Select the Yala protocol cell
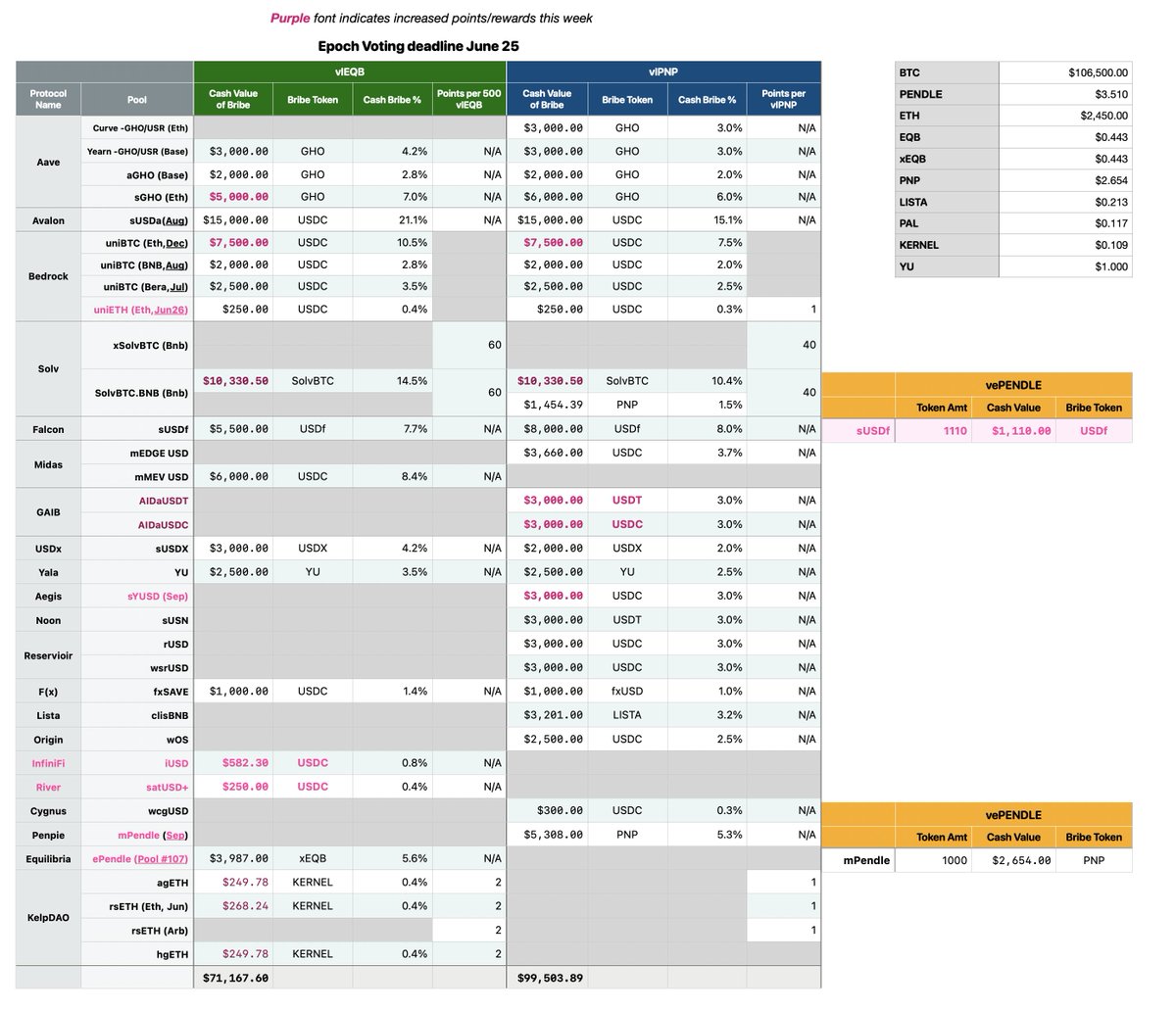Image resolution: width=1176 pixels, height=1011 pixels. coord(49,572)
